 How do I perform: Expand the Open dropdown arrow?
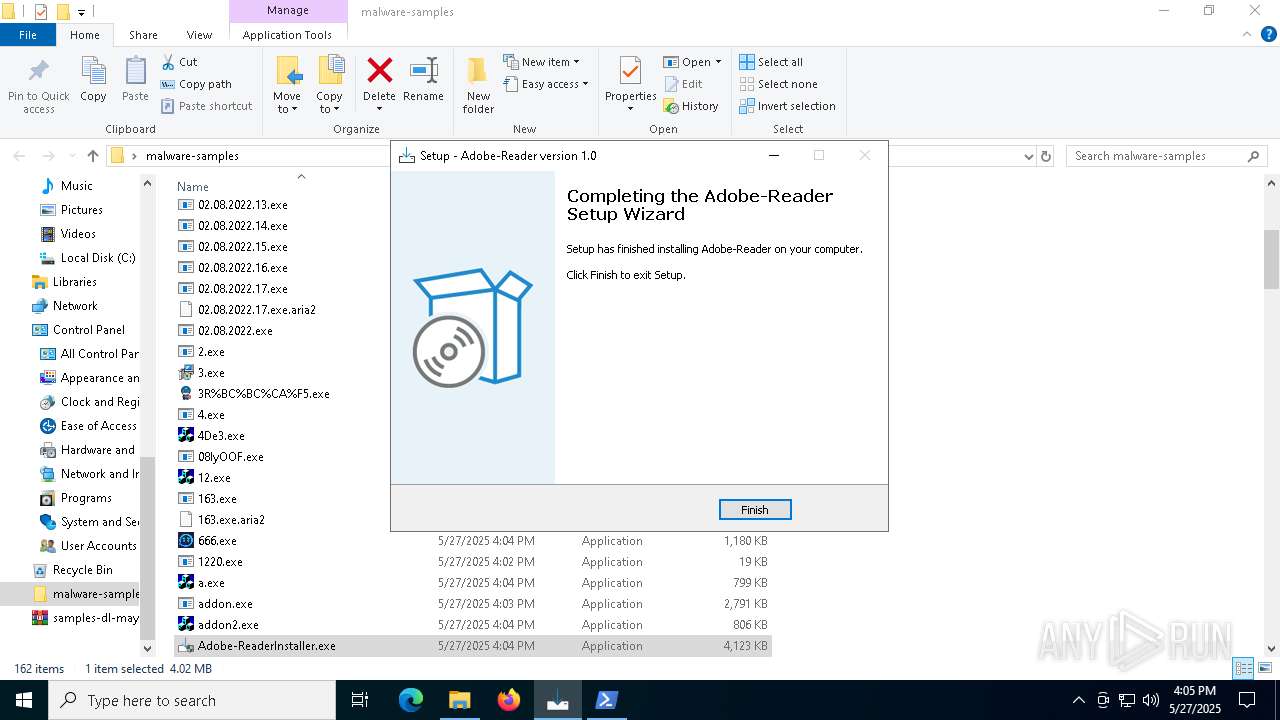click(718, 62)
